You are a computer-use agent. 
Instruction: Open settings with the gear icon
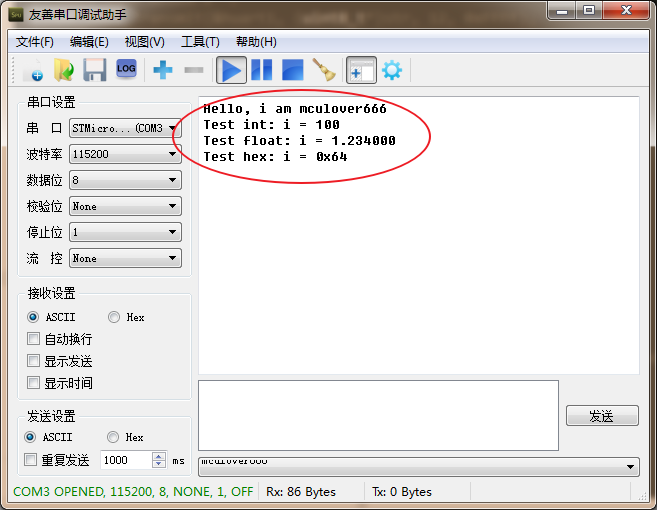[392, 70]
